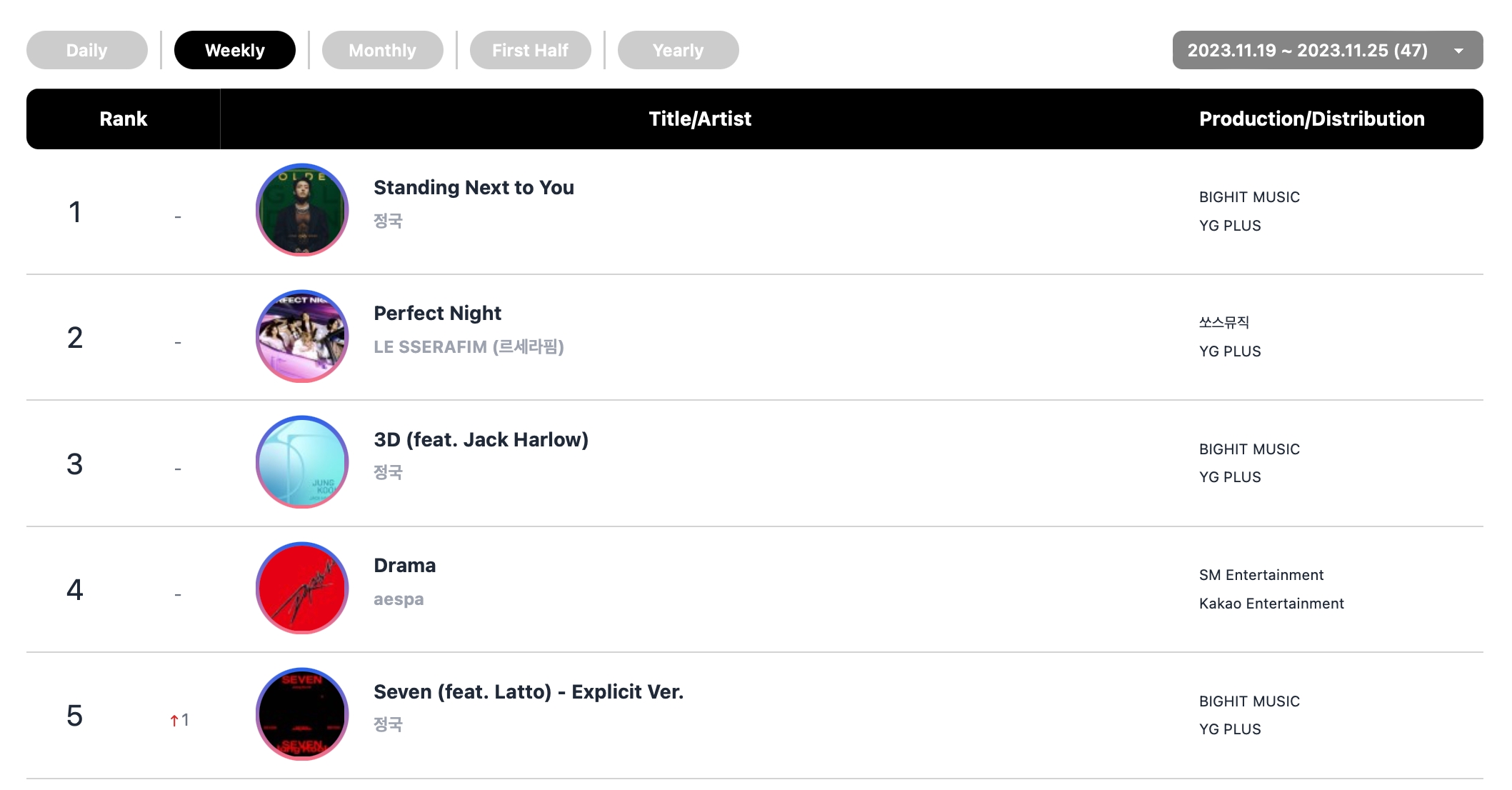This screenshot has width=1512, height=790.
Task: Expand the week date range dropdown
Action: pos(1307,50)
